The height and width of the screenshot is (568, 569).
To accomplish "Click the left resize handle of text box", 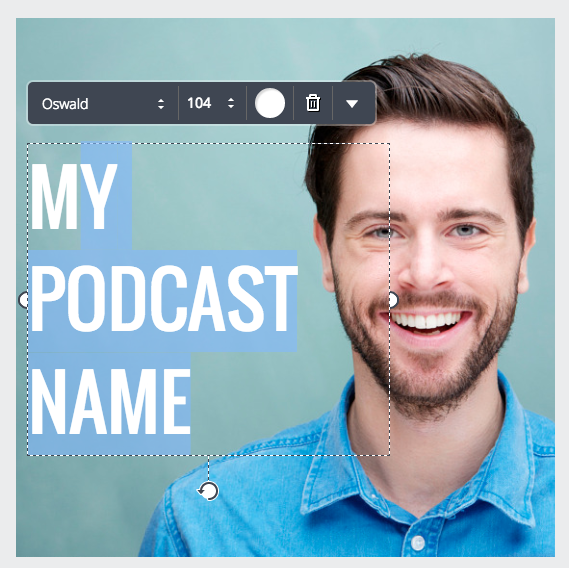I will (x=24, y=300).
